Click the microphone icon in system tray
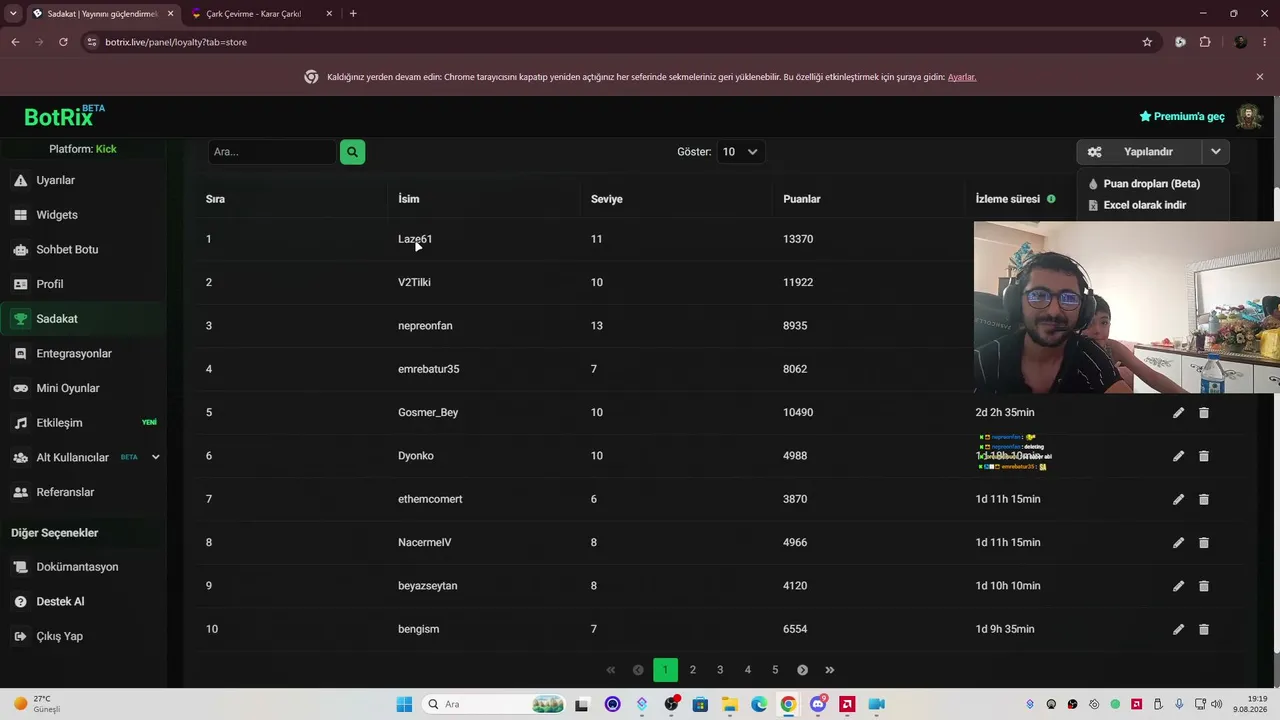 click(x=1180, y=704)
